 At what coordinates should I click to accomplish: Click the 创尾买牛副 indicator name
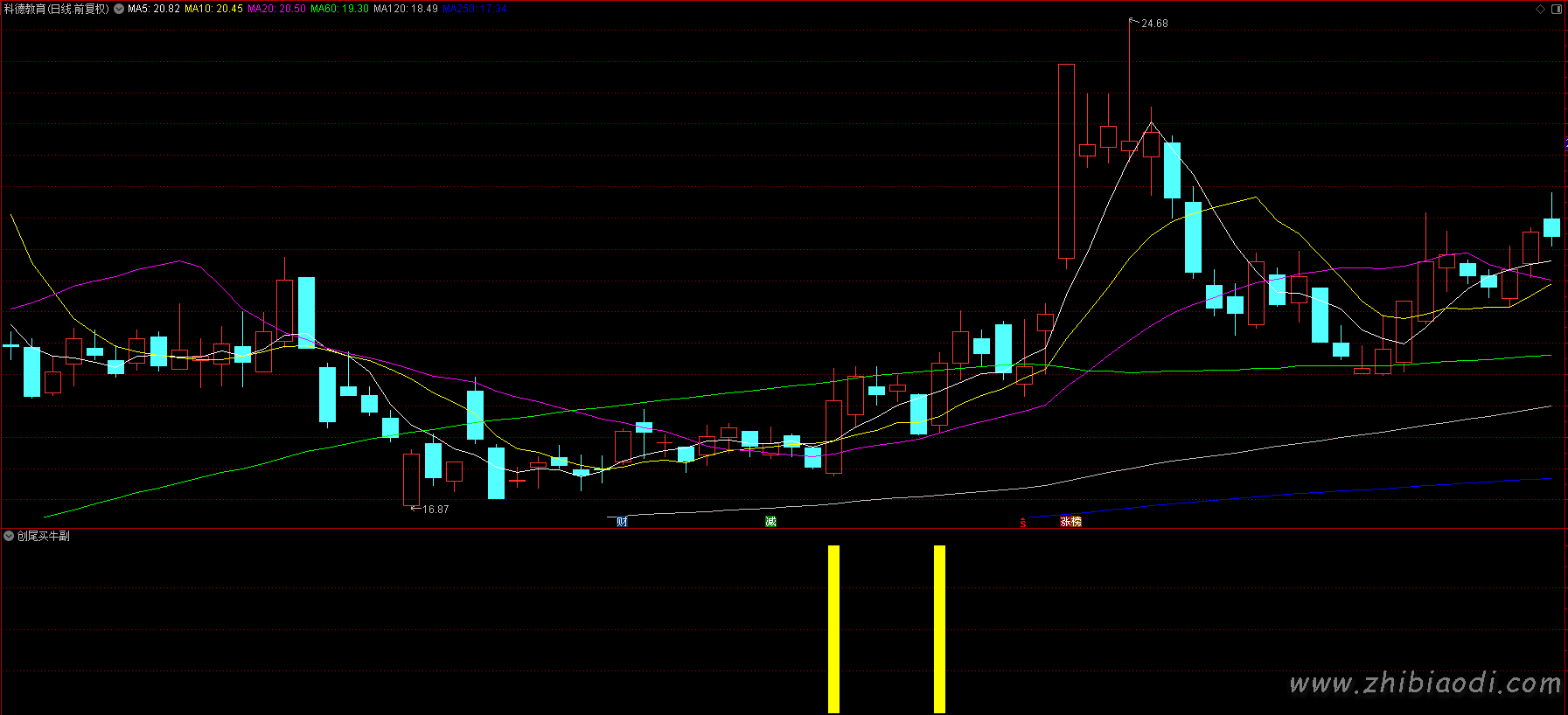pos(44,536)
